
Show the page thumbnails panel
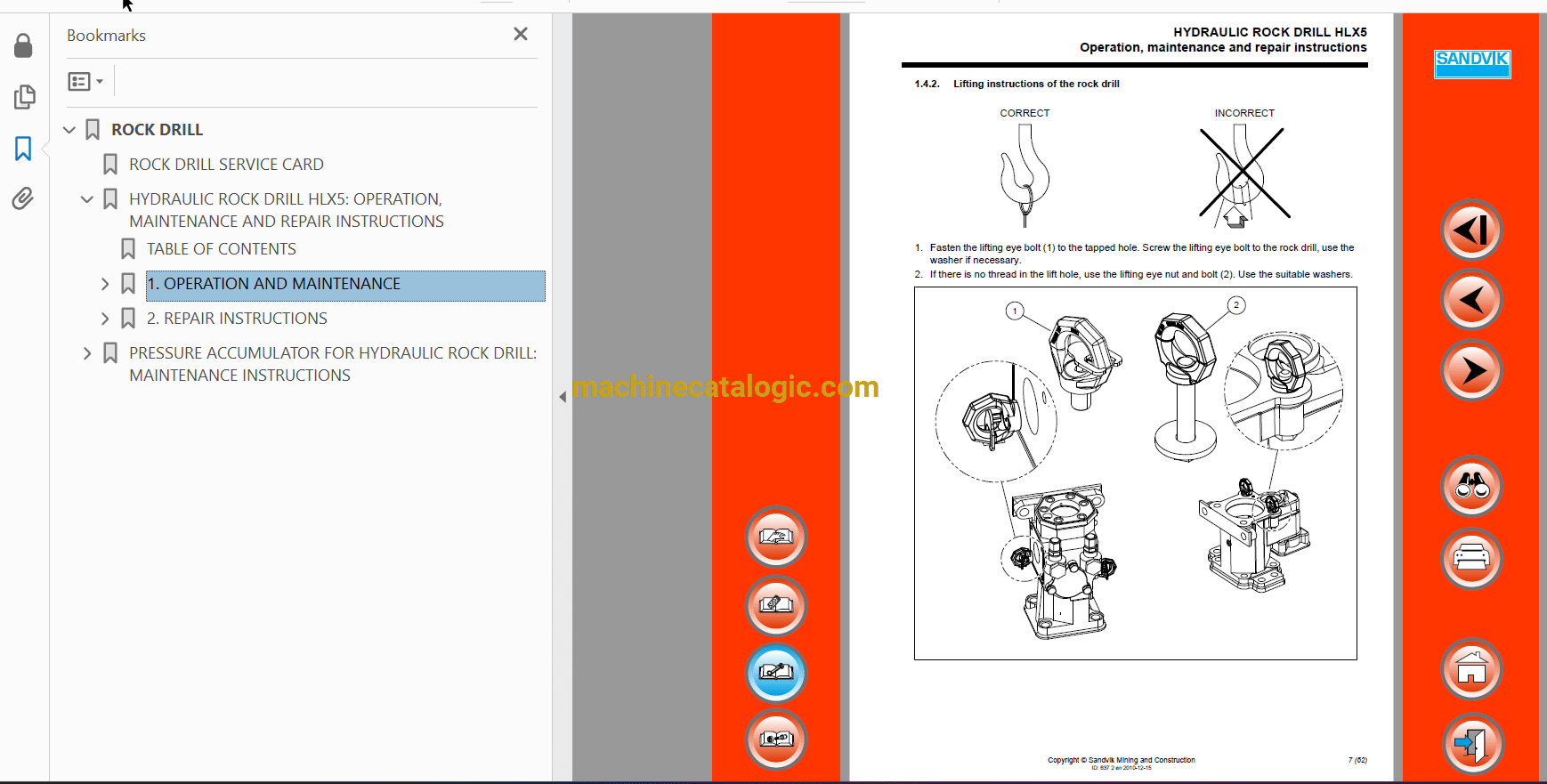point(24,96)
